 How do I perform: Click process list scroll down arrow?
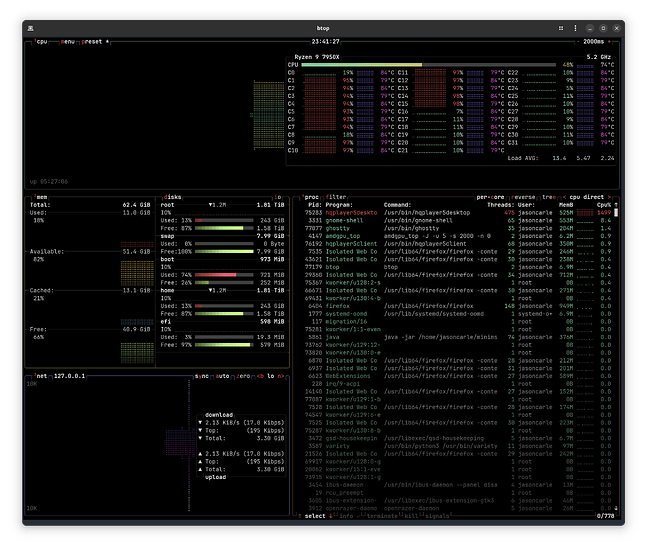click(x=616, y=508)
